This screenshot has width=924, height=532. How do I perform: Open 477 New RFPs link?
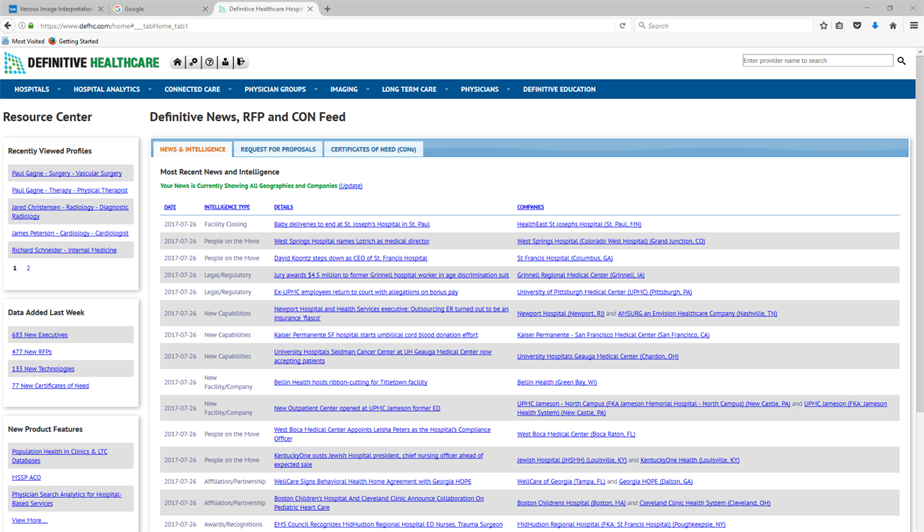coord(32,352)
